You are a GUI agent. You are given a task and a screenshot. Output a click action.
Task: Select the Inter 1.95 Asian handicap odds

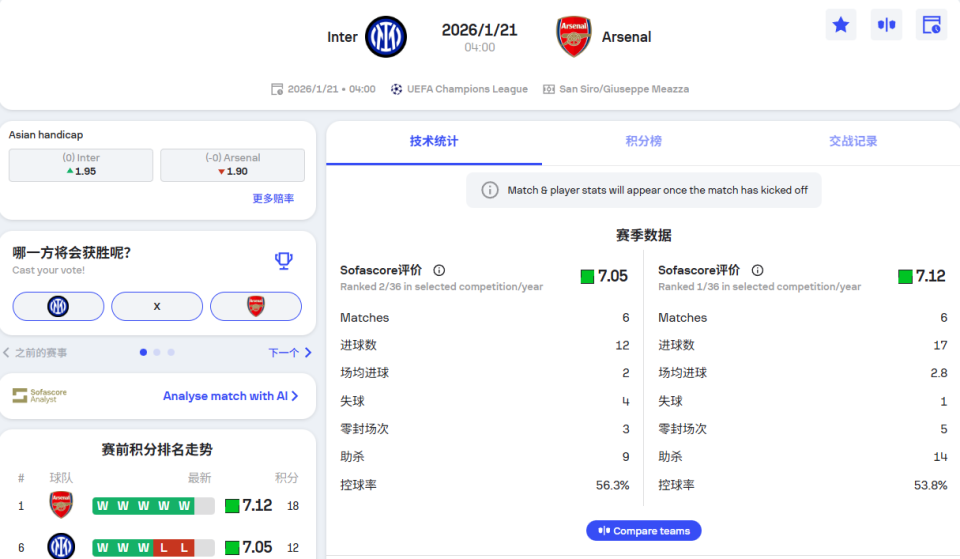(x=81, y=165)
